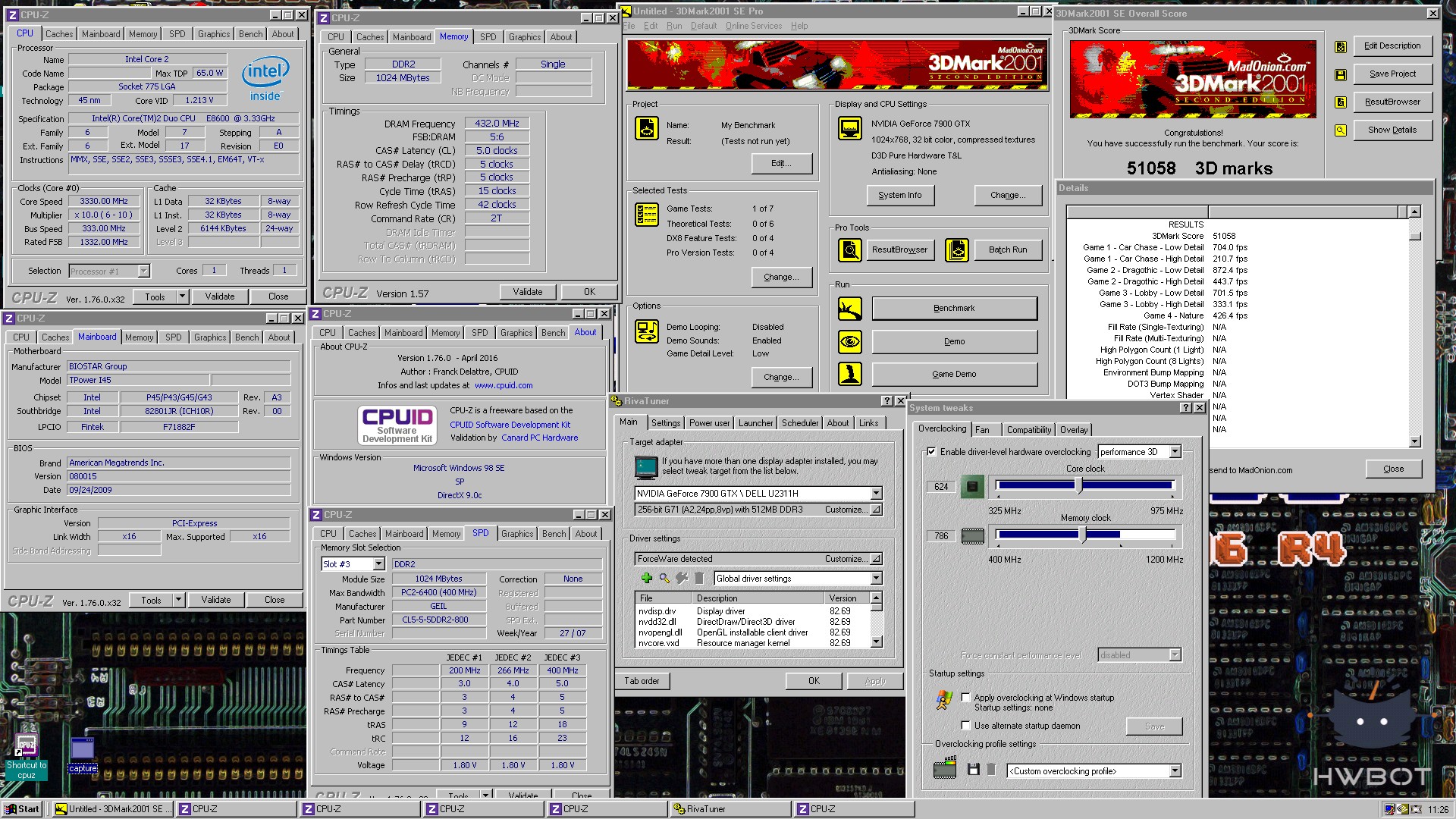Open the RivaTuner target adapter dropdown
This screenshot has width=1456, height=819.
pos(876,493)
